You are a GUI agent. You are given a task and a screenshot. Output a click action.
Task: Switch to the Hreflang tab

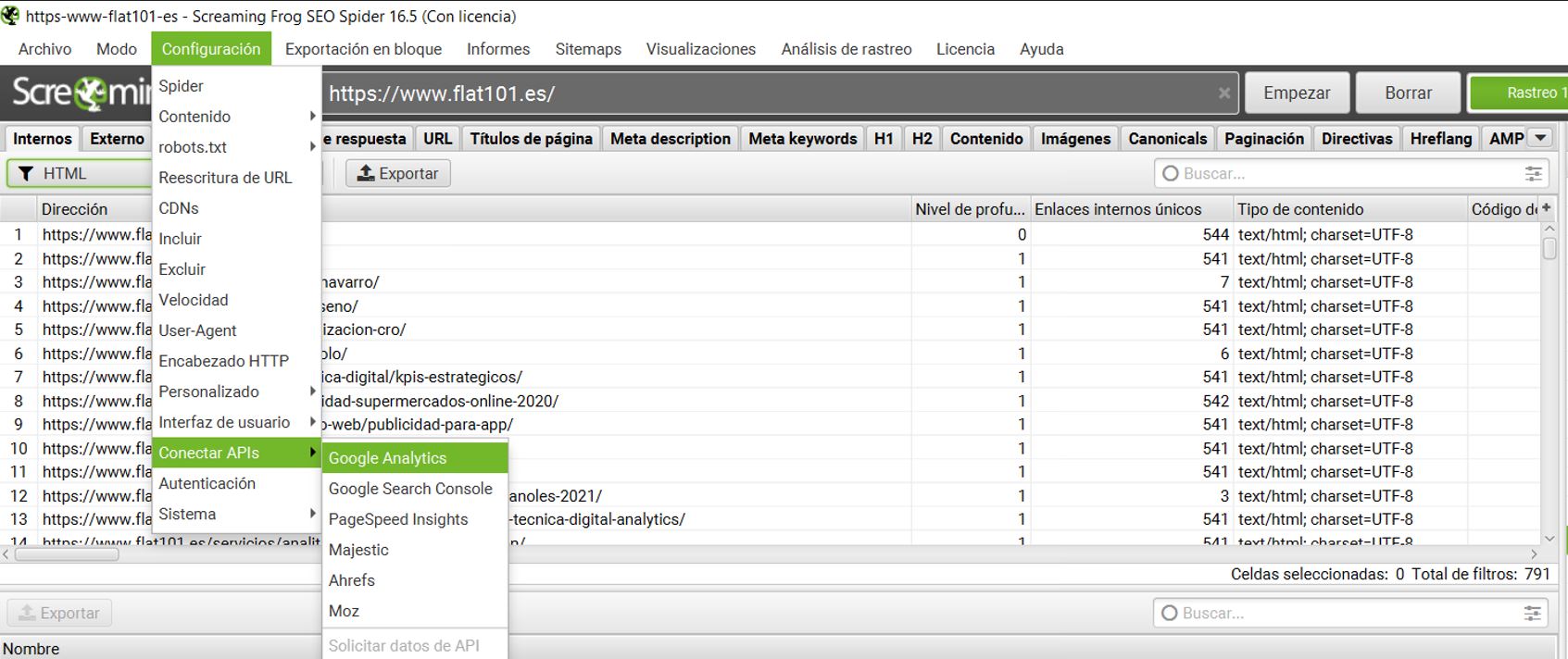[x=1440, y=138]
